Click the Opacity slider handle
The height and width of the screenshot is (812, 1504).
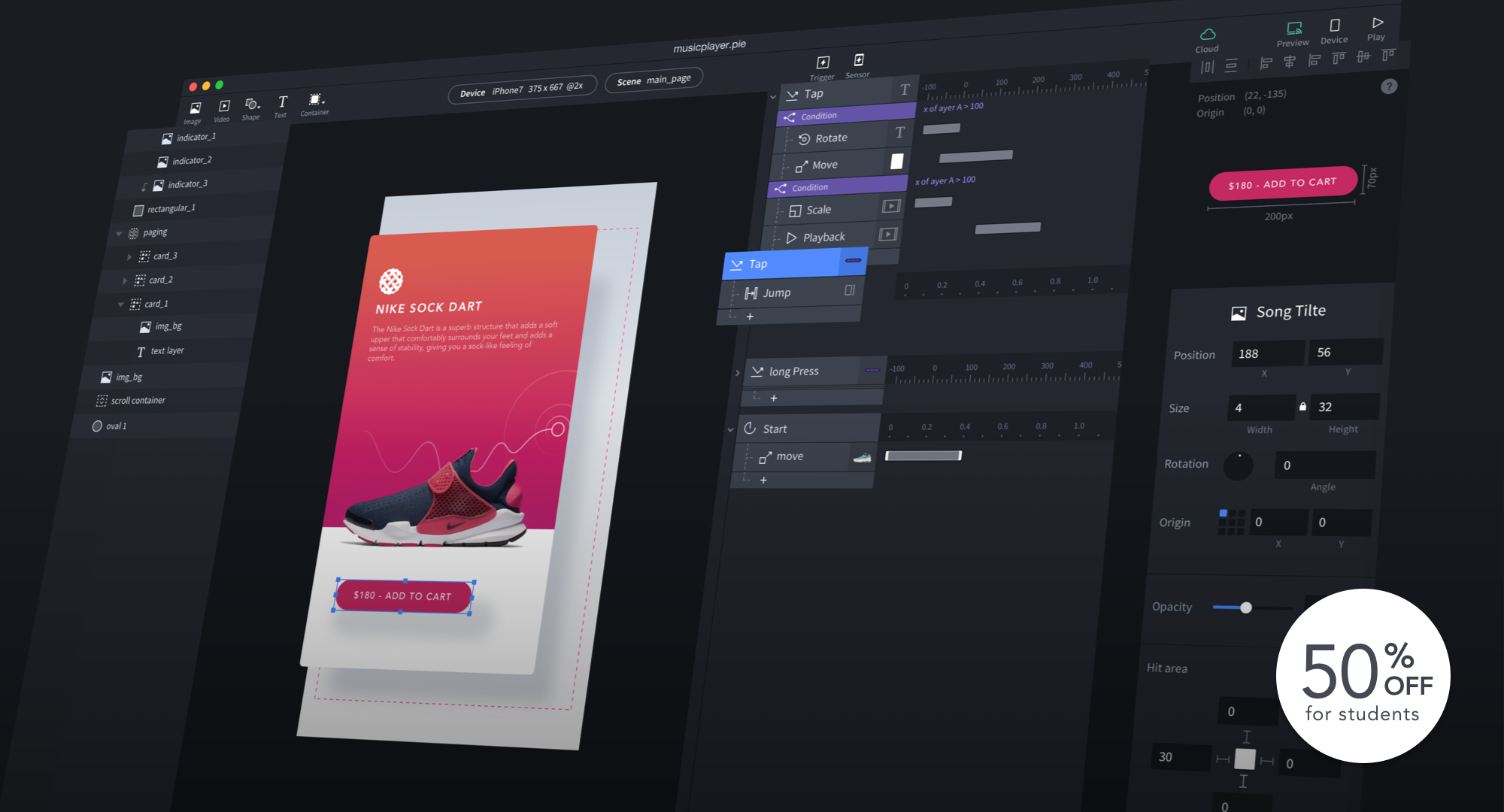1246,607
